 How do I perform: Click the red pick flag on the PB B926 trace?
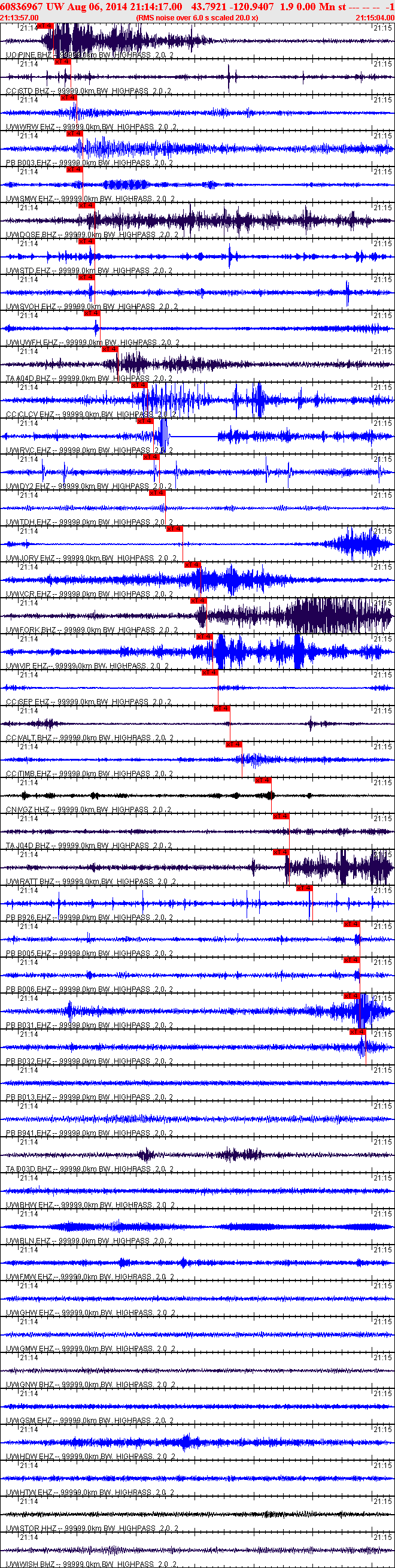pos(304,888)
